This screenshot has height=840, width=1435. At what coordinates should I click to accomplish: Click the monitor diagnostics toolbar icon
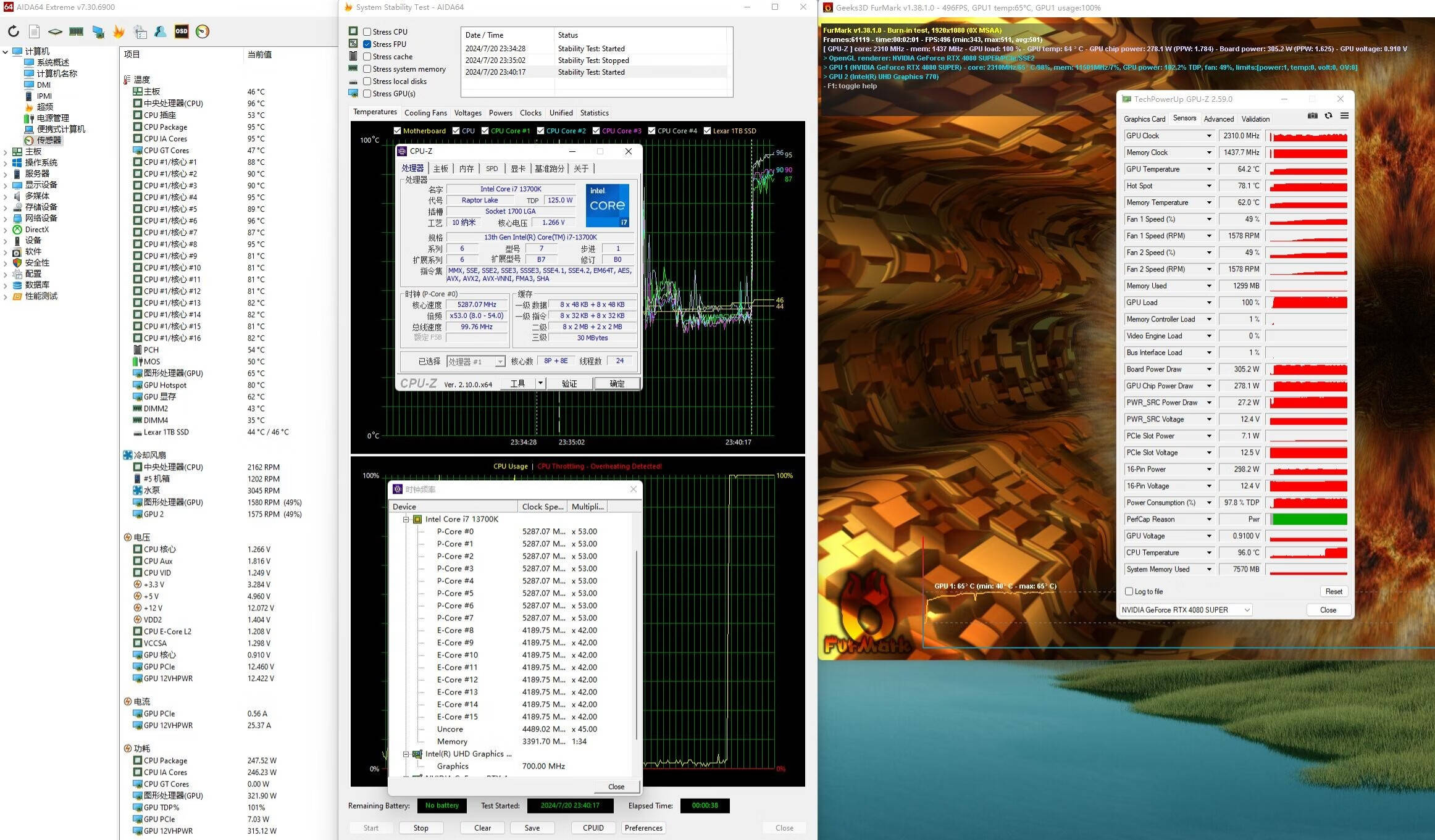(x=98, y=31)
